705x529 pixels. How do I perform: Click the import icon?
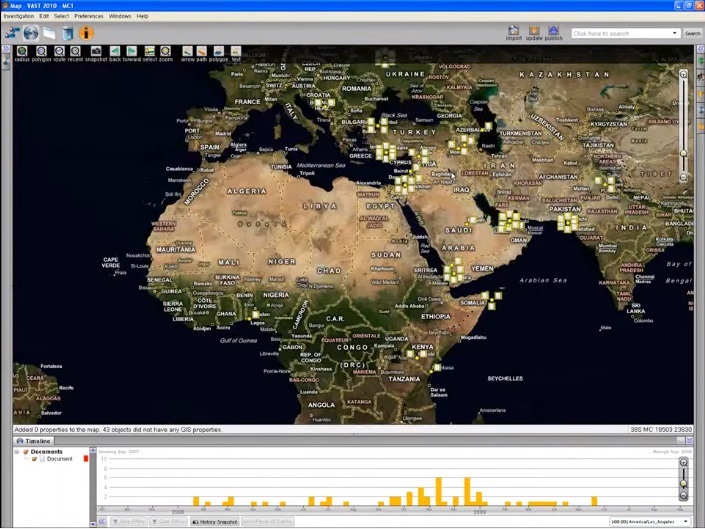click(513, 31)
